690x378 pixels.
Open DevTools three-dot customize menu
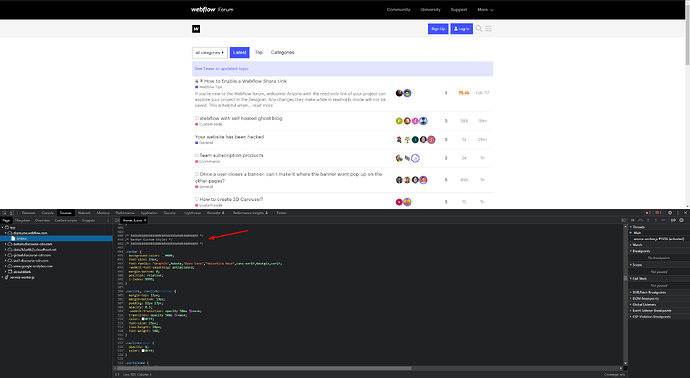point(678,213)
